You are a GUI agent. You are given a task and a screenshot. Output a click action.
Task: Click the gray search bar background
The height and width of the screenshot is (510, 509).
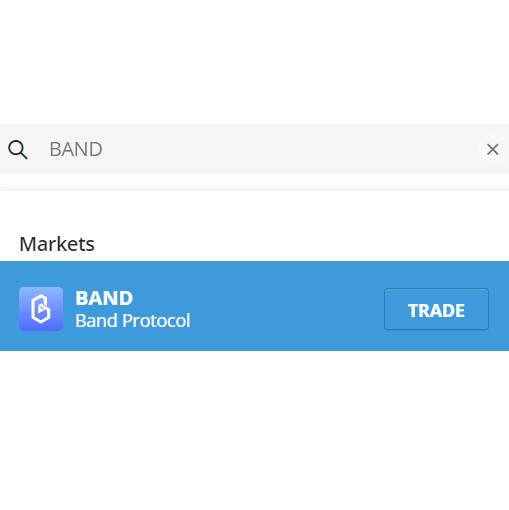[283, 149]
